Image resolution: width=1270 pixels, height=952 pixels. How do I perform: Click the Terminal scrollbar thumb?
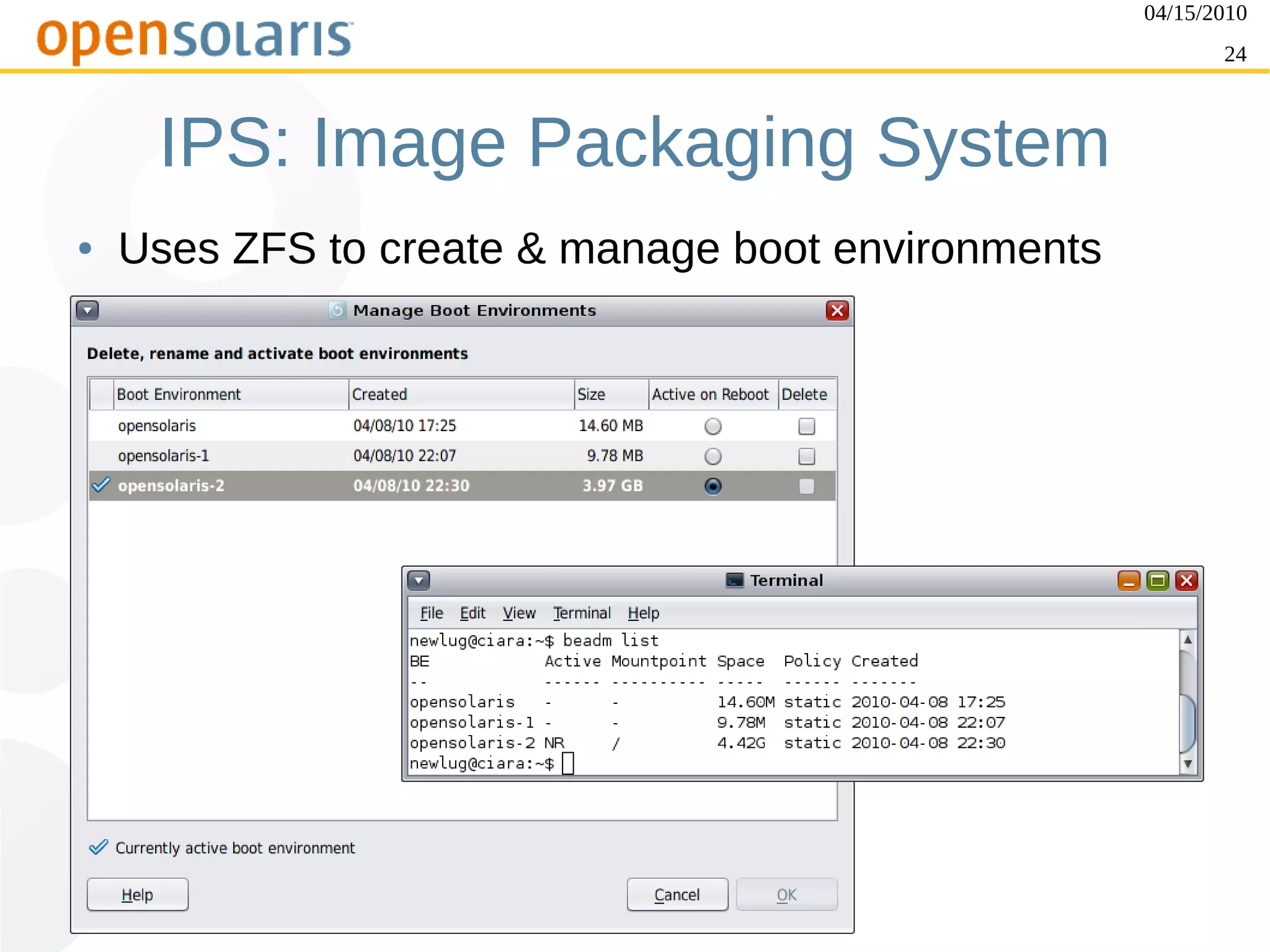1188,723
